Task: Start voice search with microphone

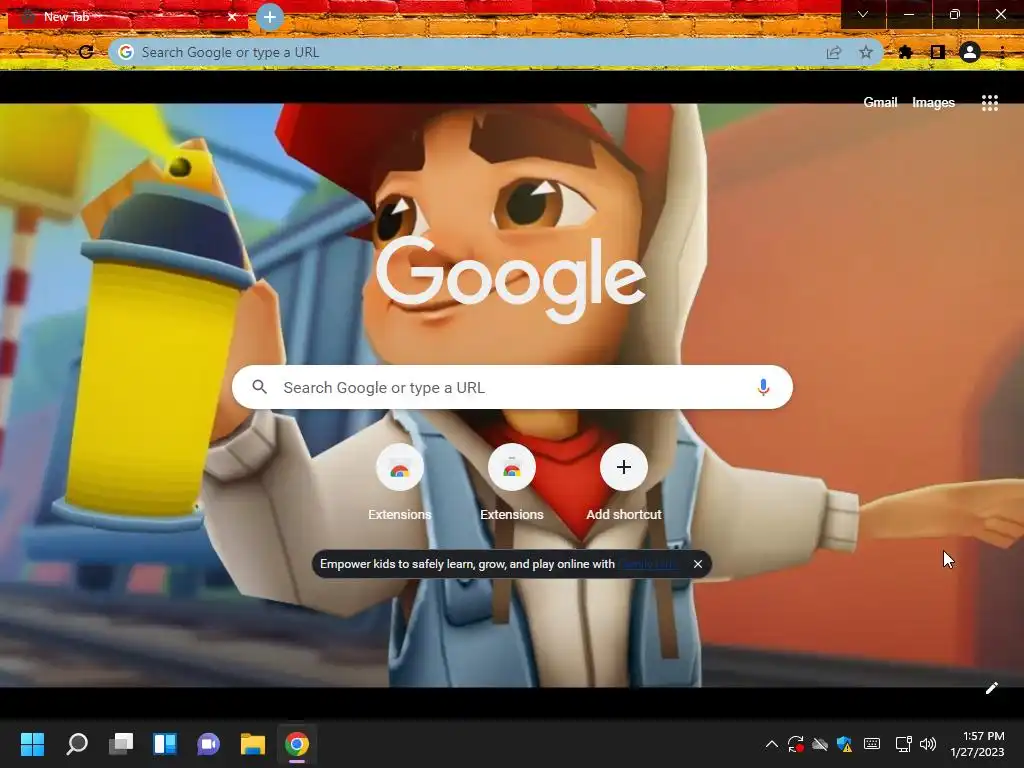Action: point(763,387)
